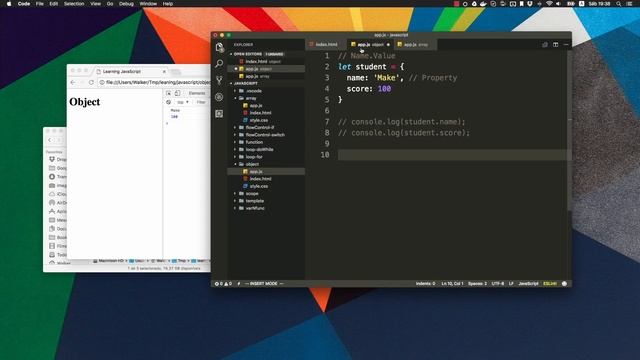
Task: Click the browser back arrow
Action: [x=73, y=82]
